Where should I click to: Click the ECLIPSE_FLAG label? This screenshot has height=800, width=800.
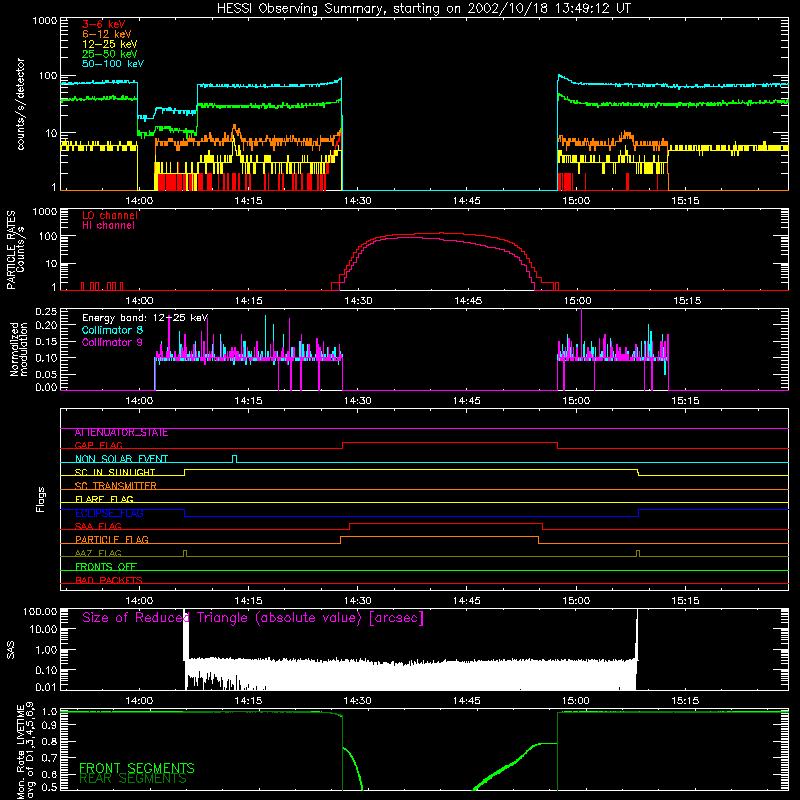click(x=109, y=513)
